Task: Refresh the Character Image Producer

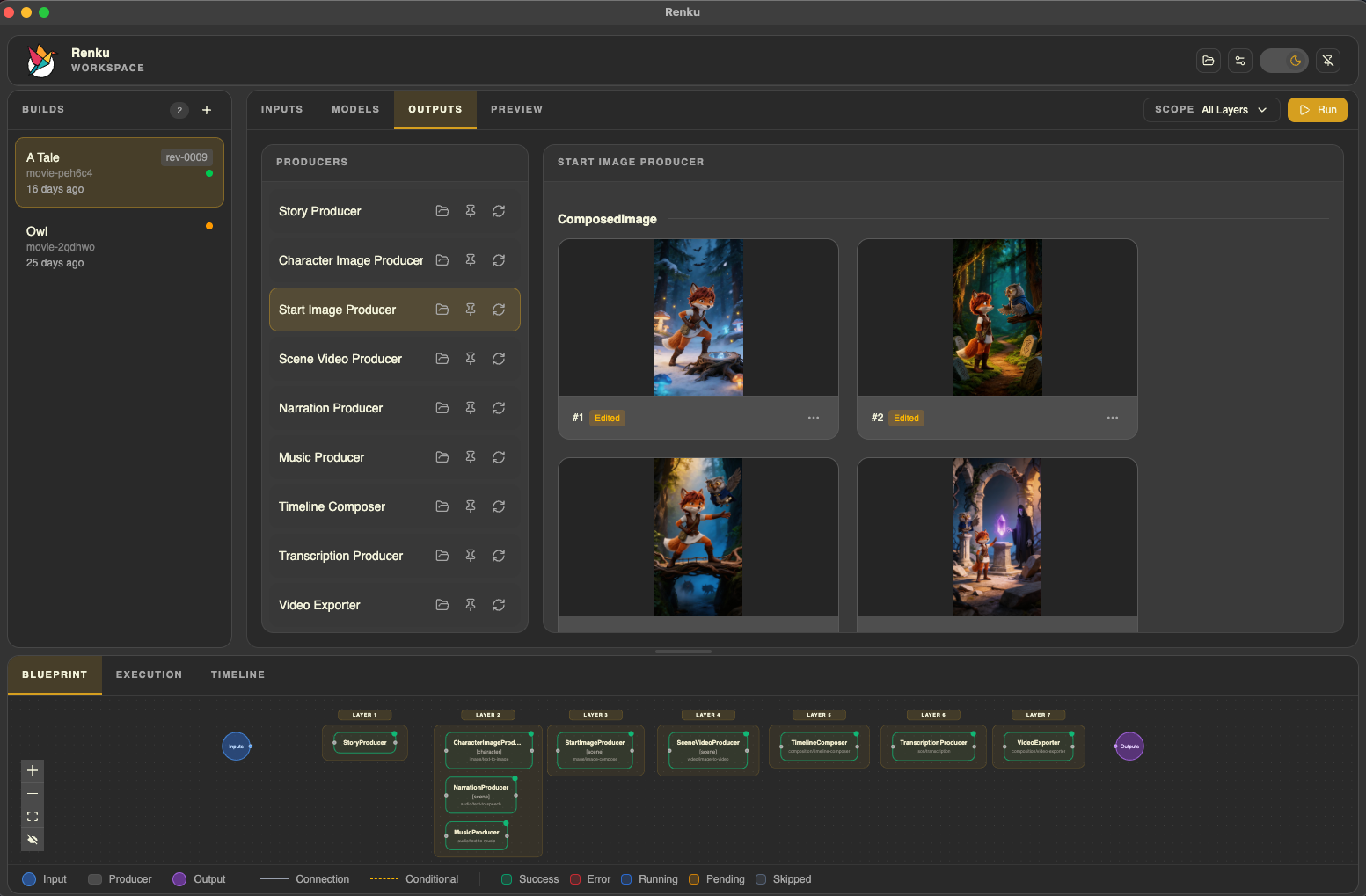Action: 499,260
